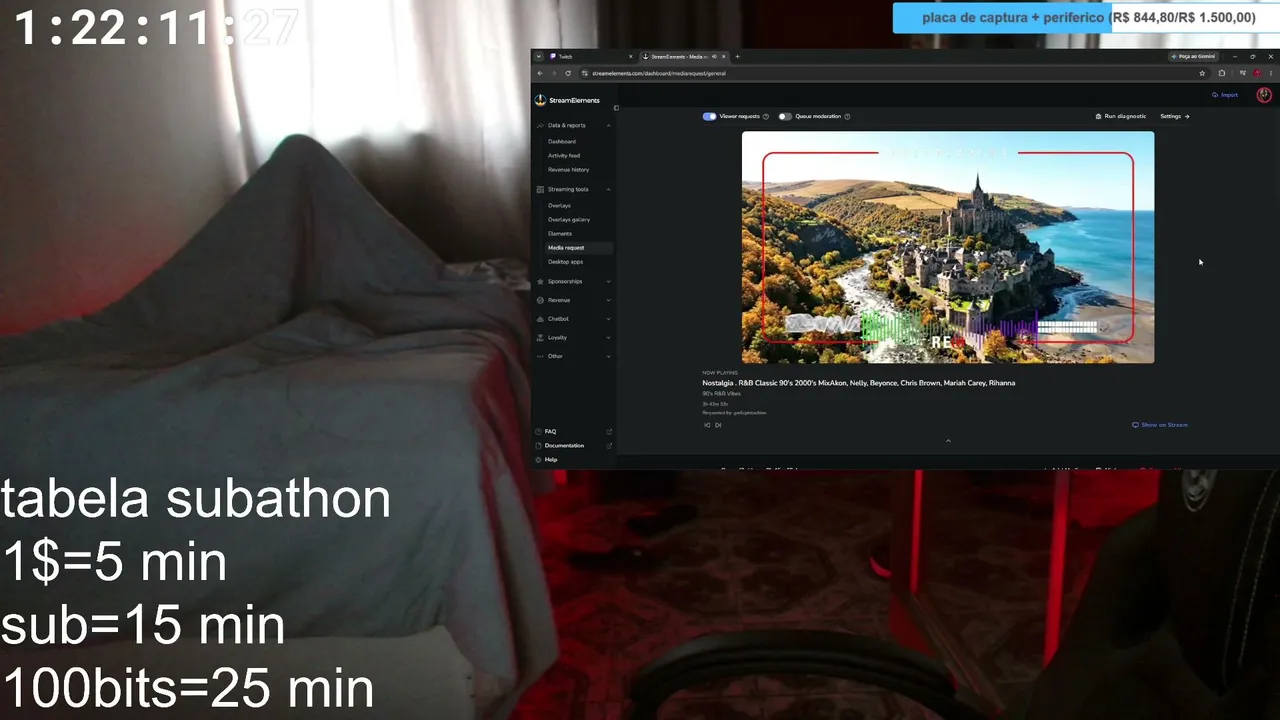Open the Queue moderation help icon

pos(847,116)
